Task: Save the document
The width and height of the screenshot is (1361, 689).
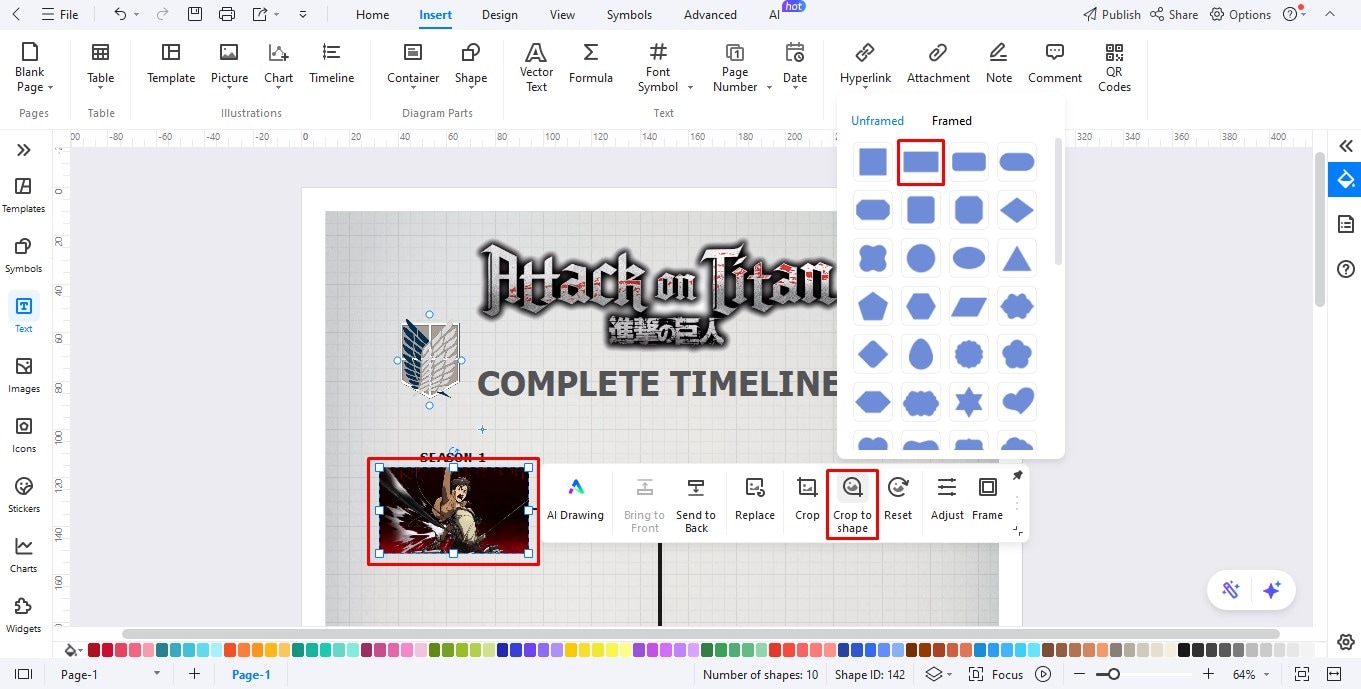Action: tap(195, 15)
